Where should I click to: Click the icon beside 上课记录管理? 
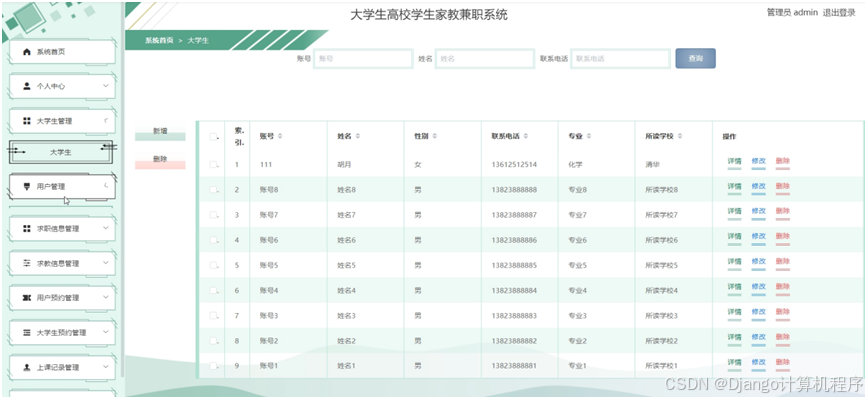tap(27, 368)
